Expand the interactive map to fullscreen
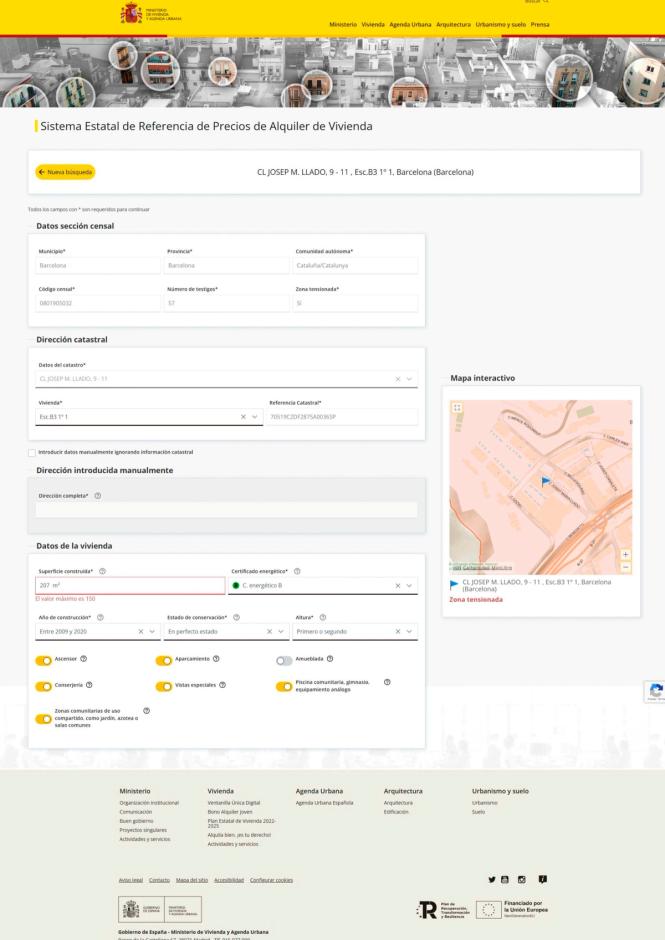Viewport: 665px width, 940px height. click(457, 408)
